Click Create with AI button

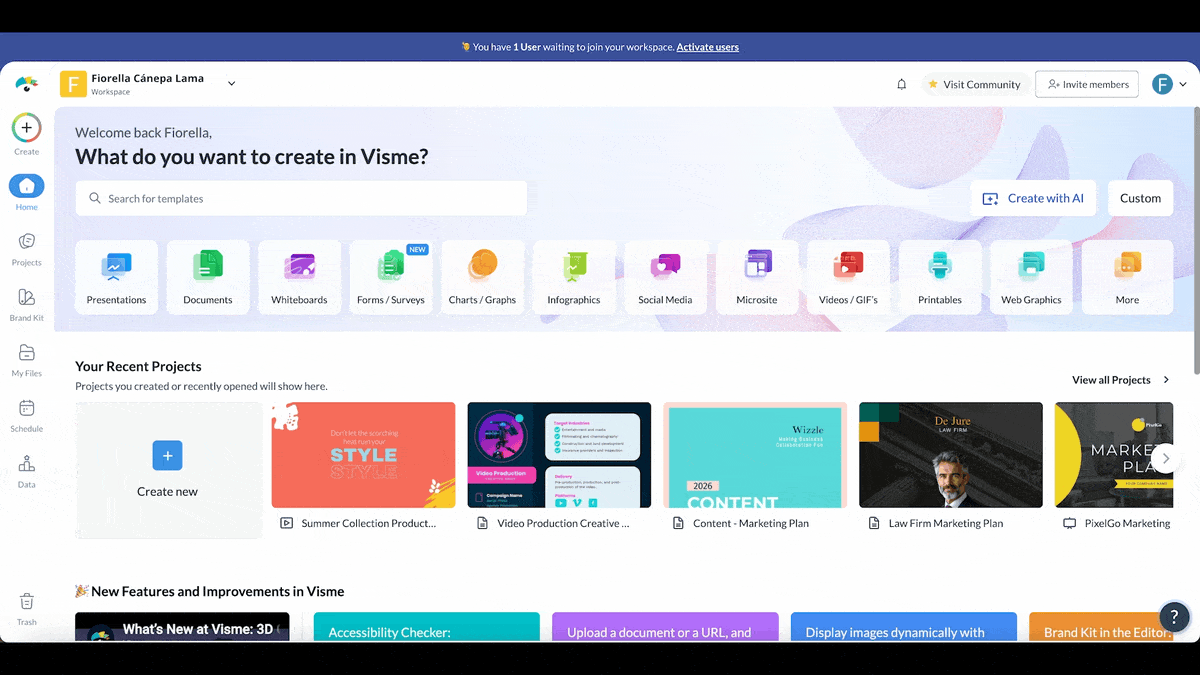(1034, 198)
